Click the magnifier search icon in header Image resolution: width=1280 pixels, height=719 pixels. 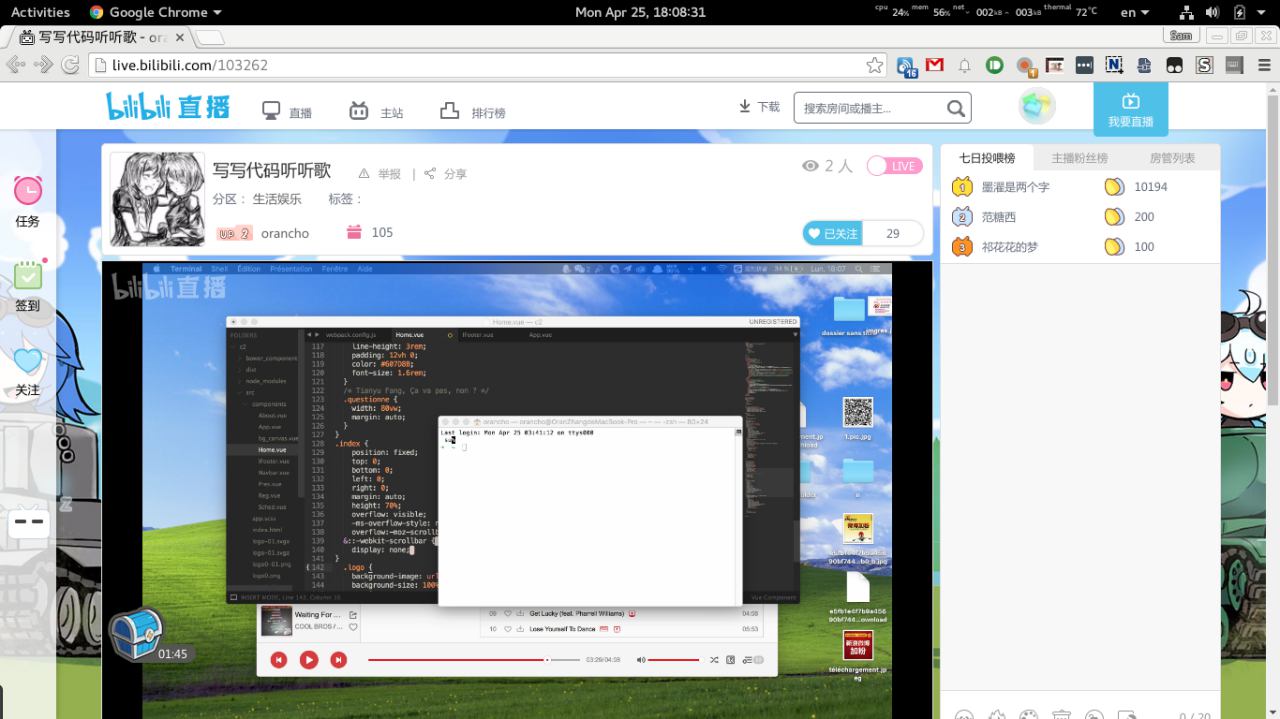point(956,109)
